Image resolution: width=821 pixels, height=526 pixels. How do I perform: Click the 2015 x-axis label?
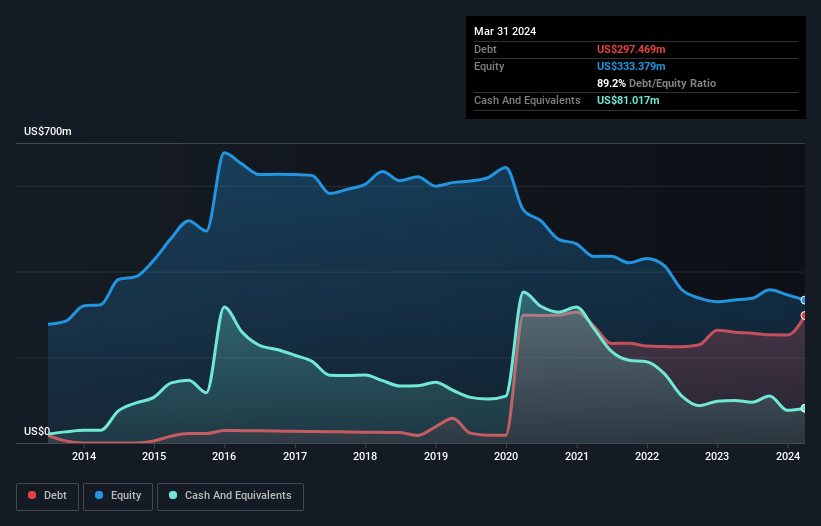(154, 456)
